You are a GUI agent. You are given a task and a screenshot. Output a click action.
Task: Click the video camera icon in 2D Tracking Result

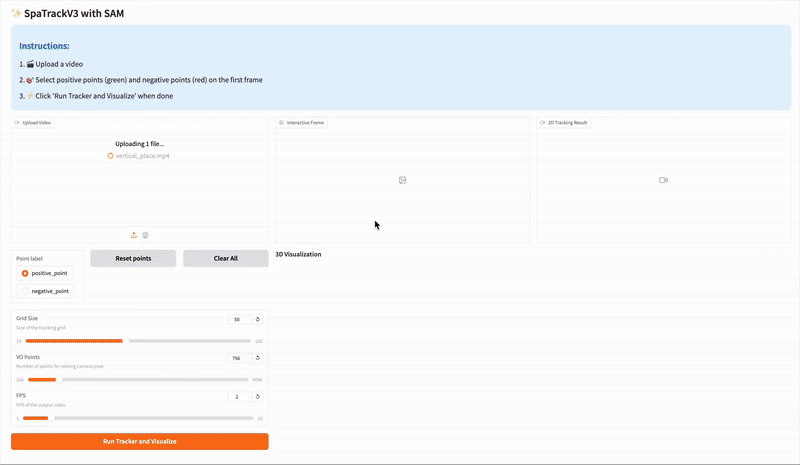point(663,180)
